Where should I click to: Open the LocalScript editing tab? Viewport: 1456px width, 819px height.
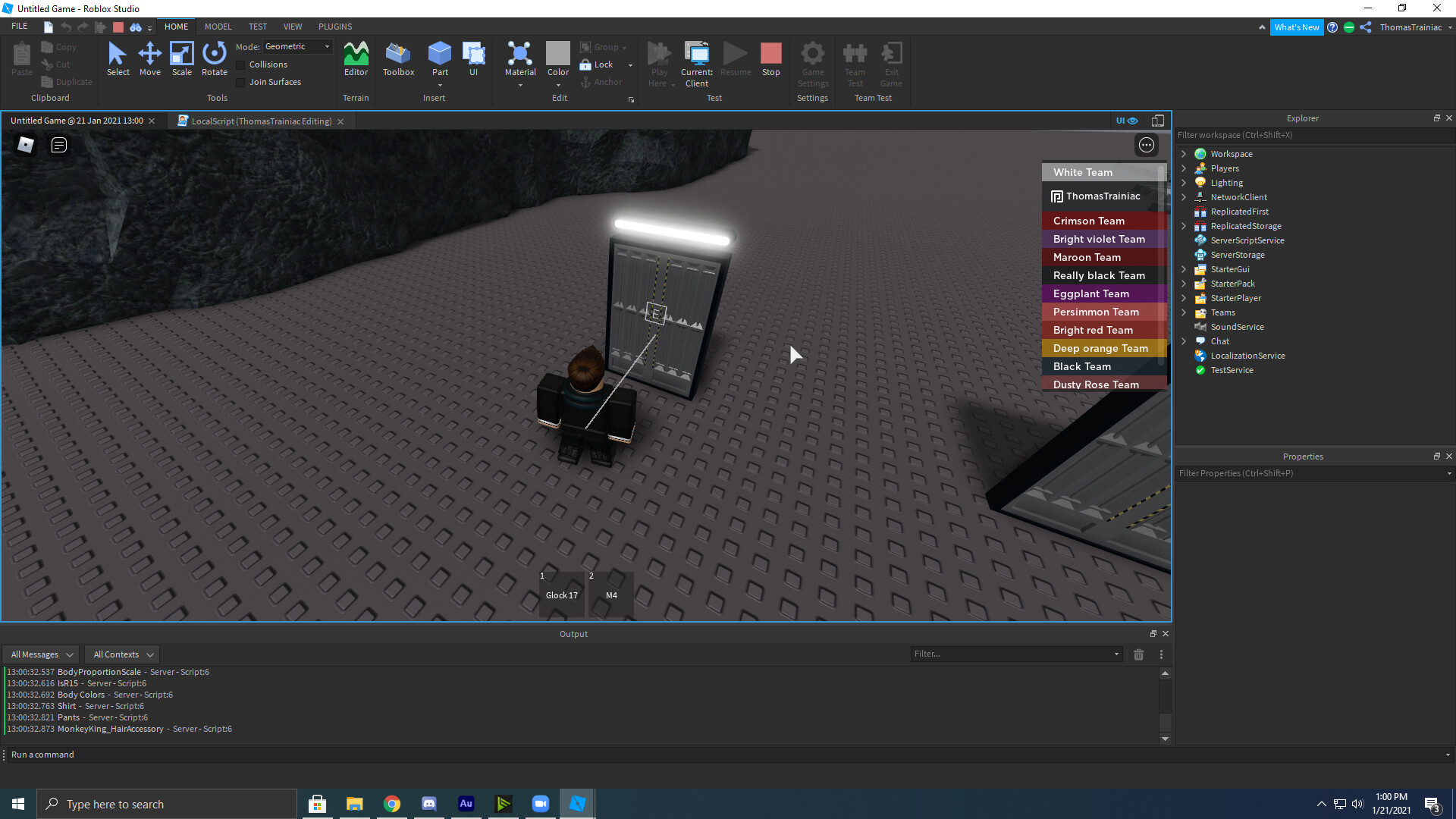tap(261, 121)
